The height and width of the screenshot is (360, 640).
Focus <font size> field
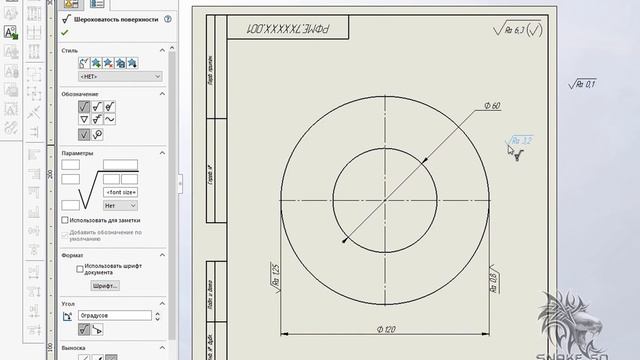coord(120,192)
